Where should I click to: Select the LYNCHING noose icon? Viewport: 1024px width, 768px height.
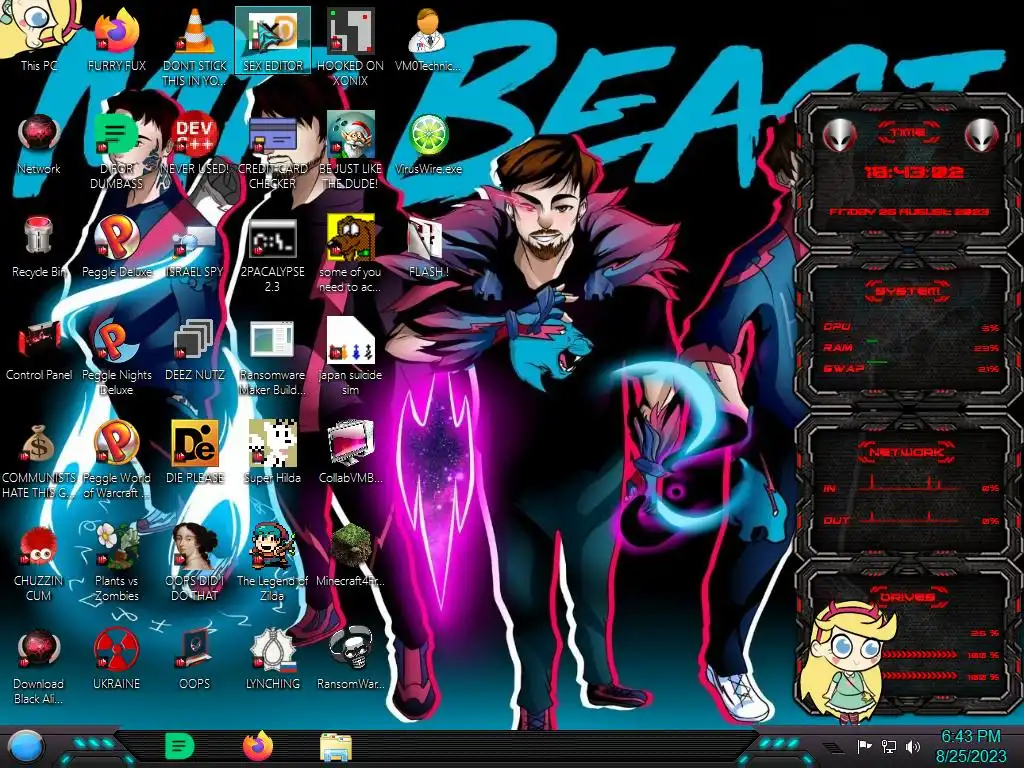coord(272,660)
